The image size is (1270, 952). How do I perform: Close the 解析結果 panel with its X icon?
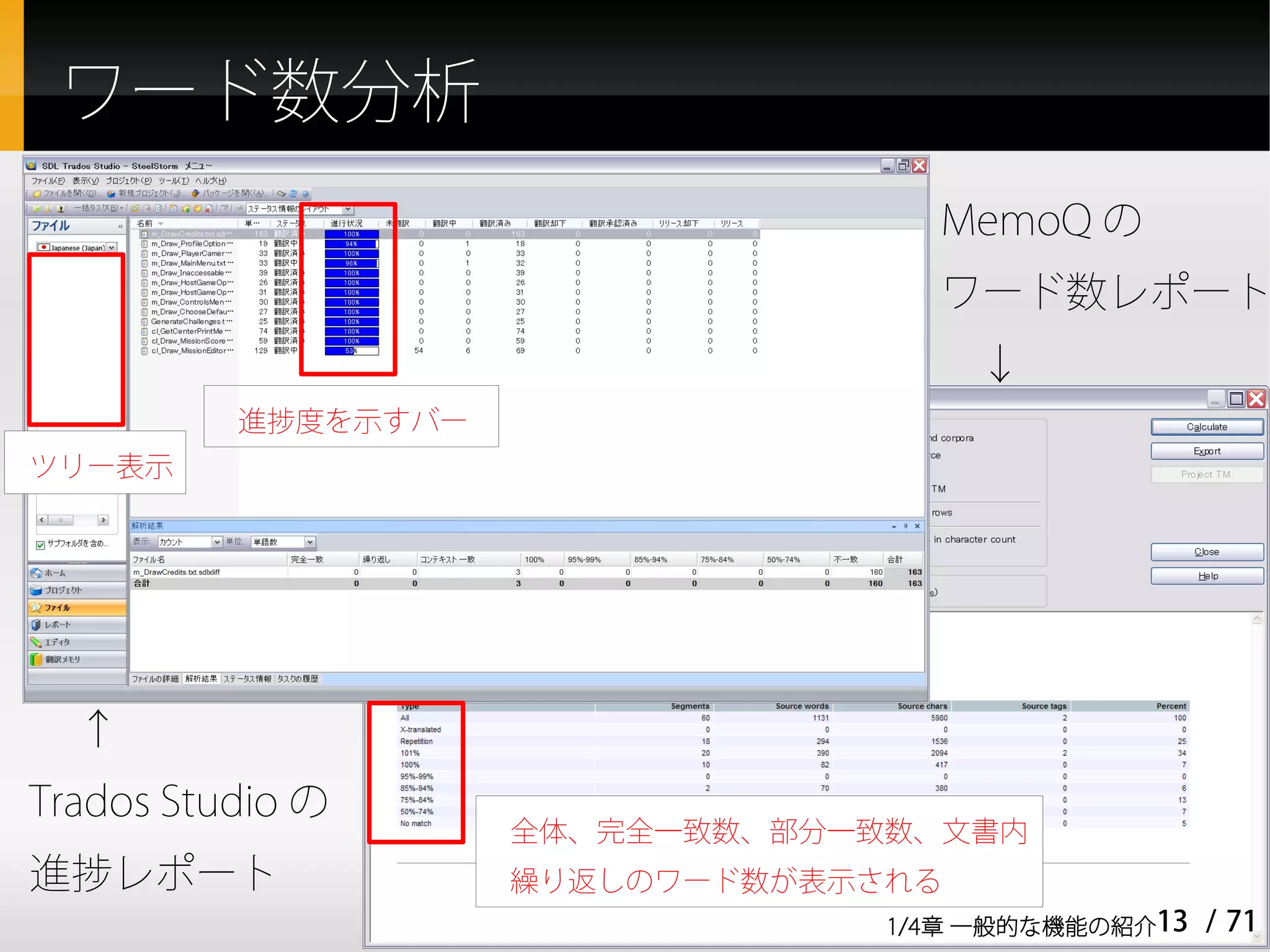tap(917, 526)
